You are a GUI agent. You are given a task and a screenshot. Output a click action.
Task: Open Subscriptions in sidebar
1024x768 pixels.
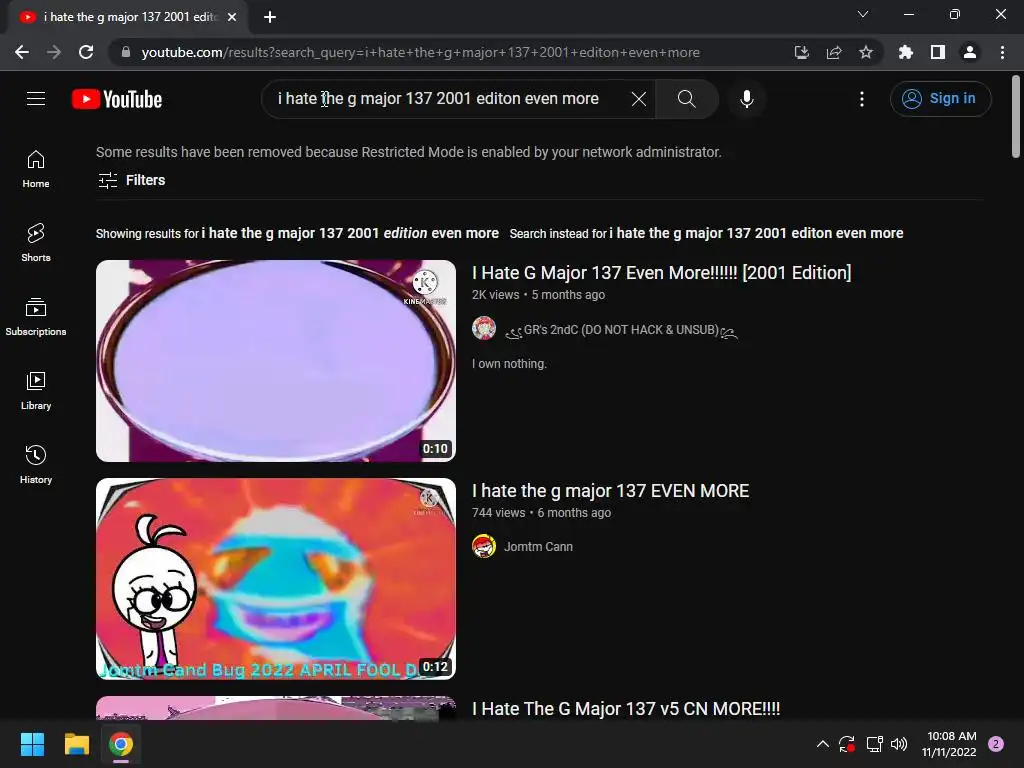click(x=36, y=317)
